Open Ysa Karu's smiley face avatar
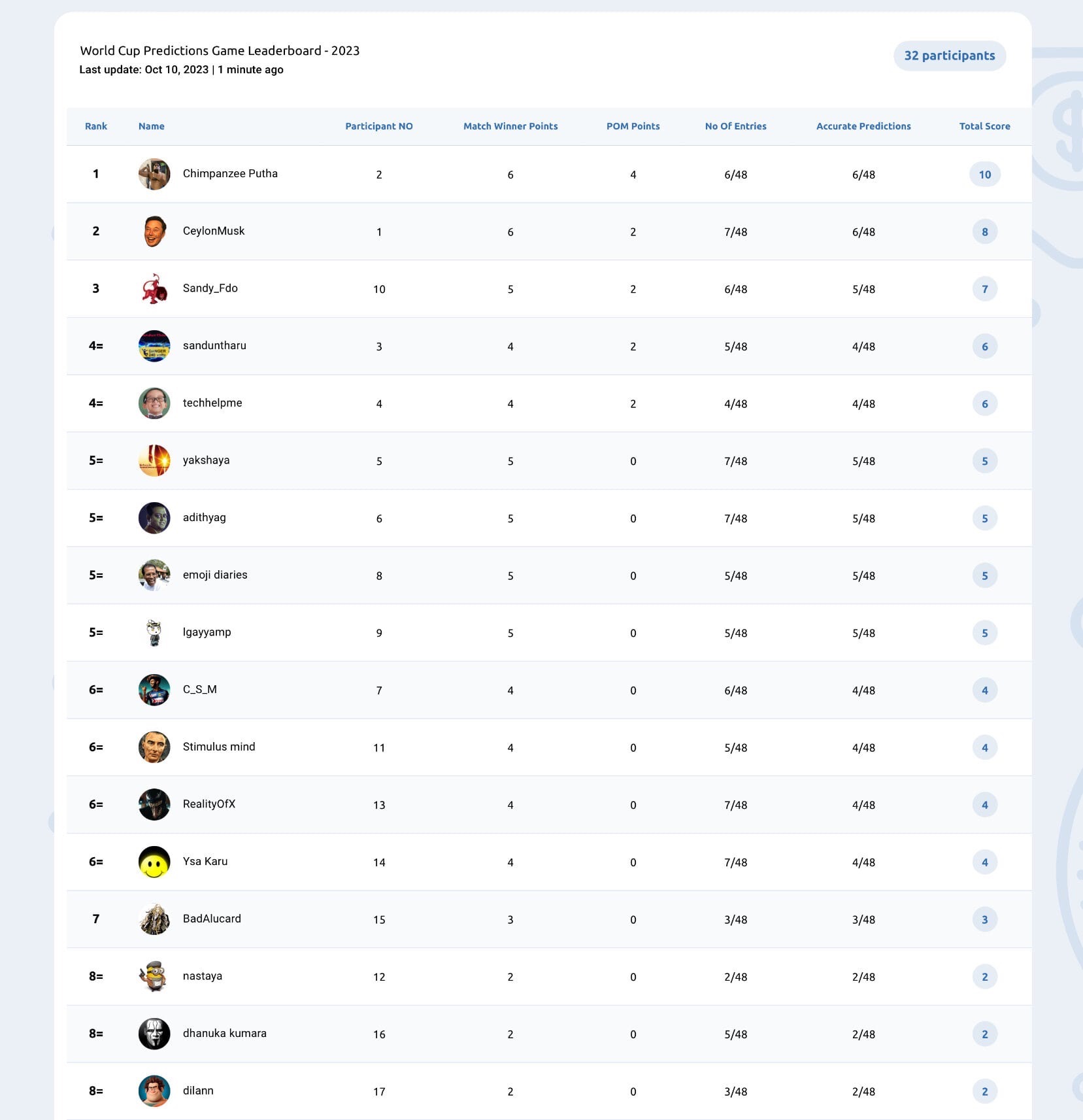The height and width of the screenshot is (1120, 1083). [154, 862]
